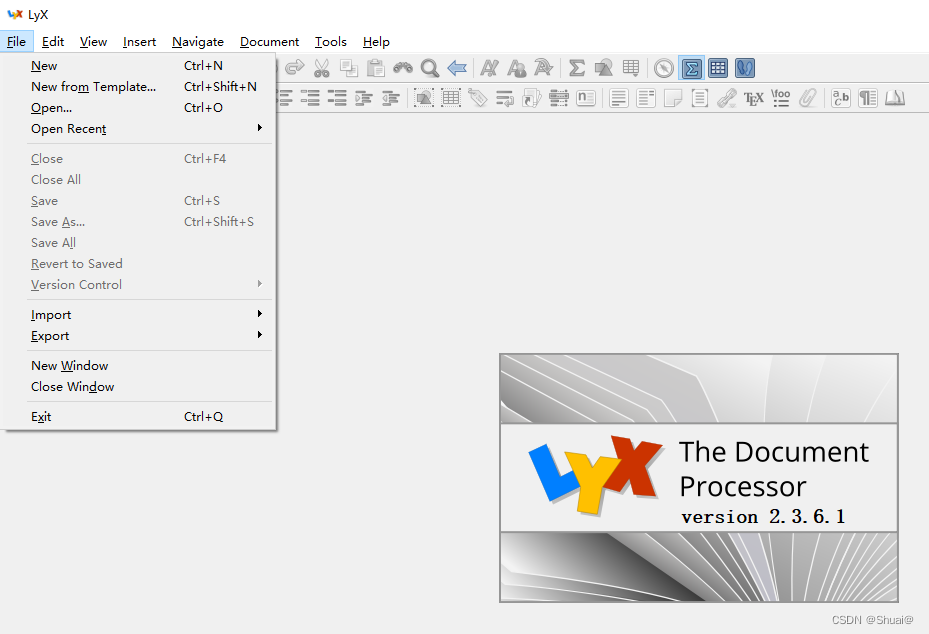Click the Paste clipboard icon
The image size is (929, 634).
pyautogui.click(x=375, y=68)
